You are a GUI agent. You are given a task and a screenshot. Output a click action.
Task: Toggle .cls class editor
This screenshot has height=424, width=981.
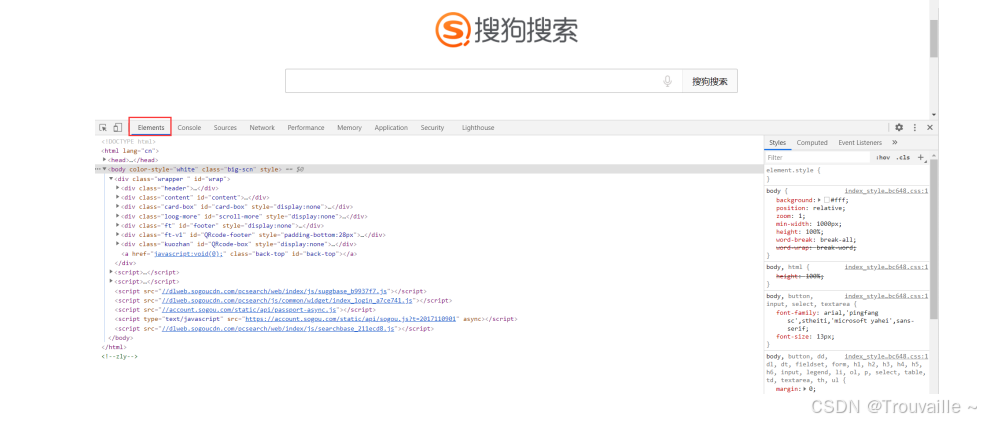click(x=903, y=158)
